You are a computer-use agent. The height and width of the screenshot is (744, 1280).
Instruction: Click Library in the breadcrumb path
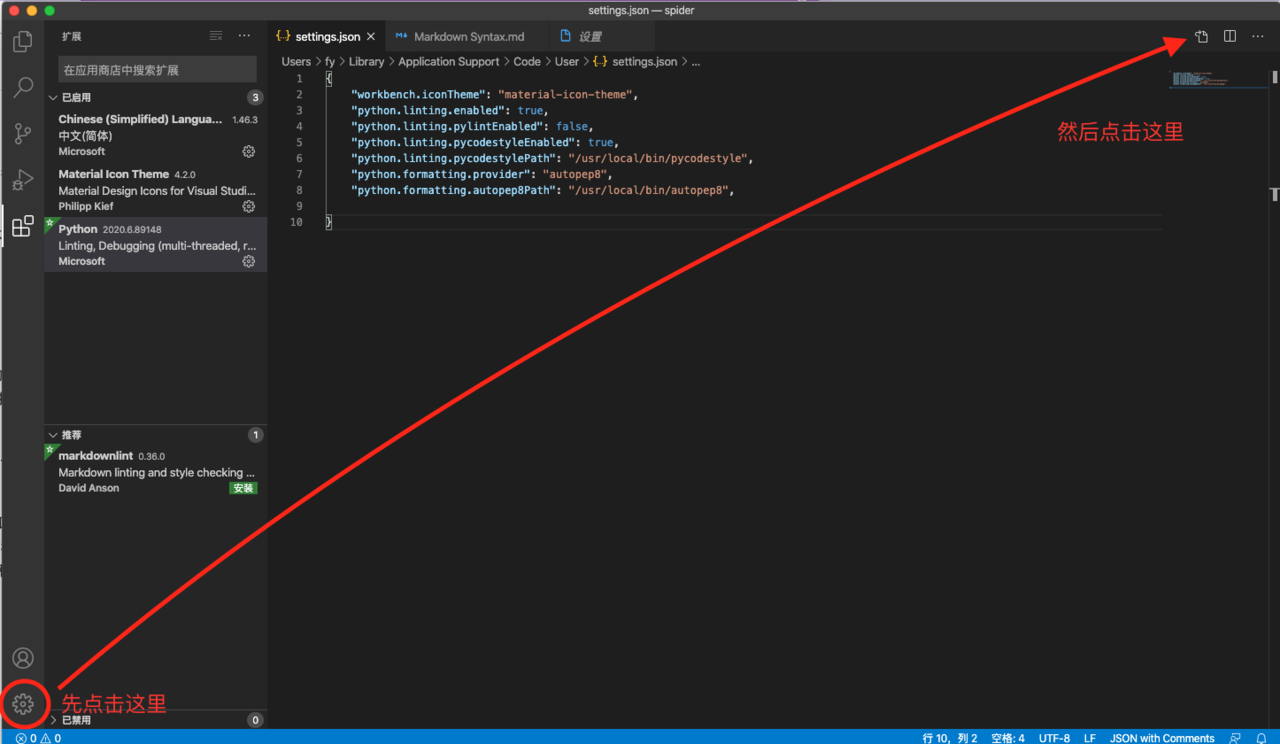click(x=366, y=62)
